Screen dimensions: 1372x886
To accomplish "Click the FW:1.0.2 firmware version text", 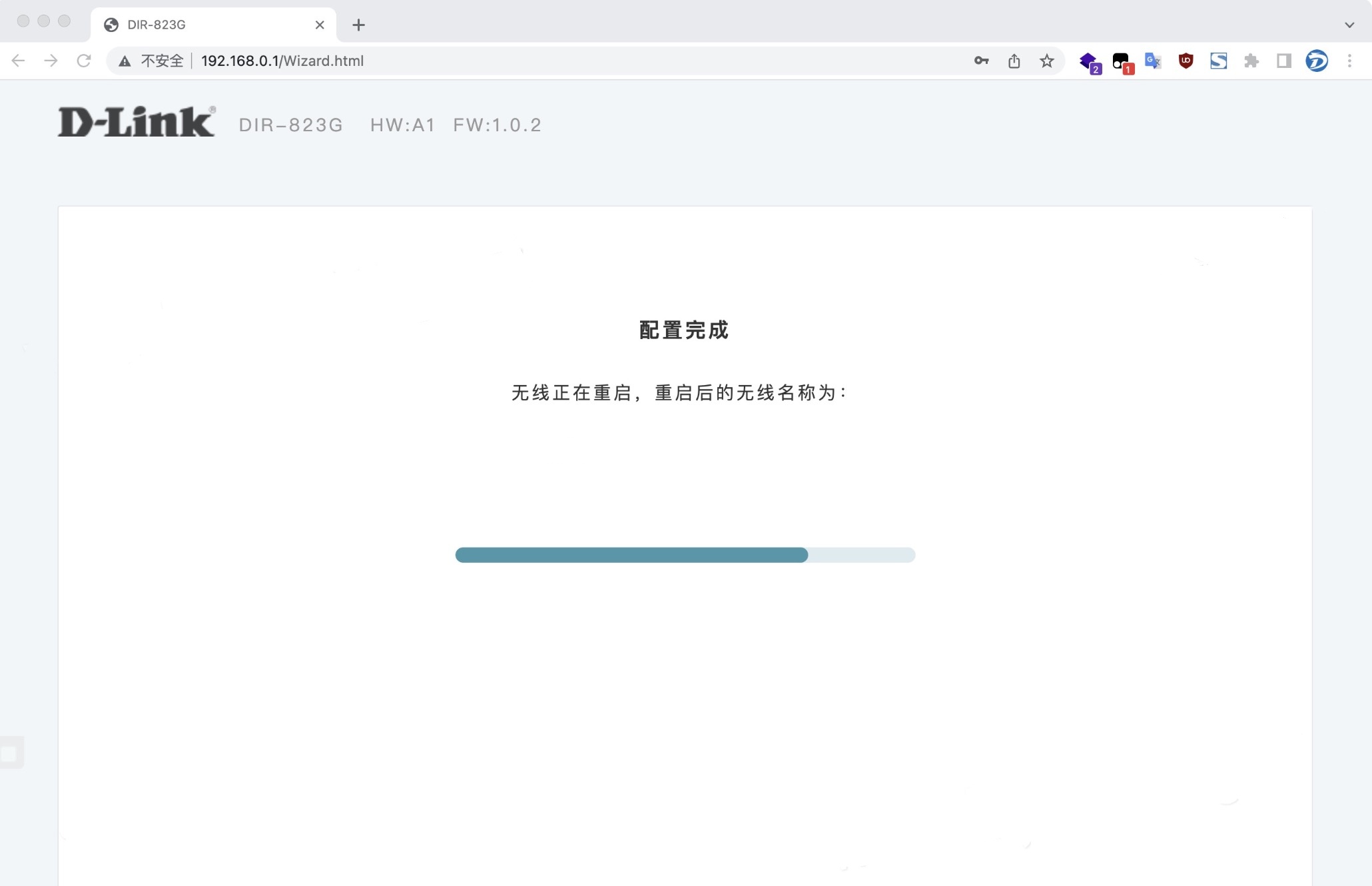I will pos(498,125).
